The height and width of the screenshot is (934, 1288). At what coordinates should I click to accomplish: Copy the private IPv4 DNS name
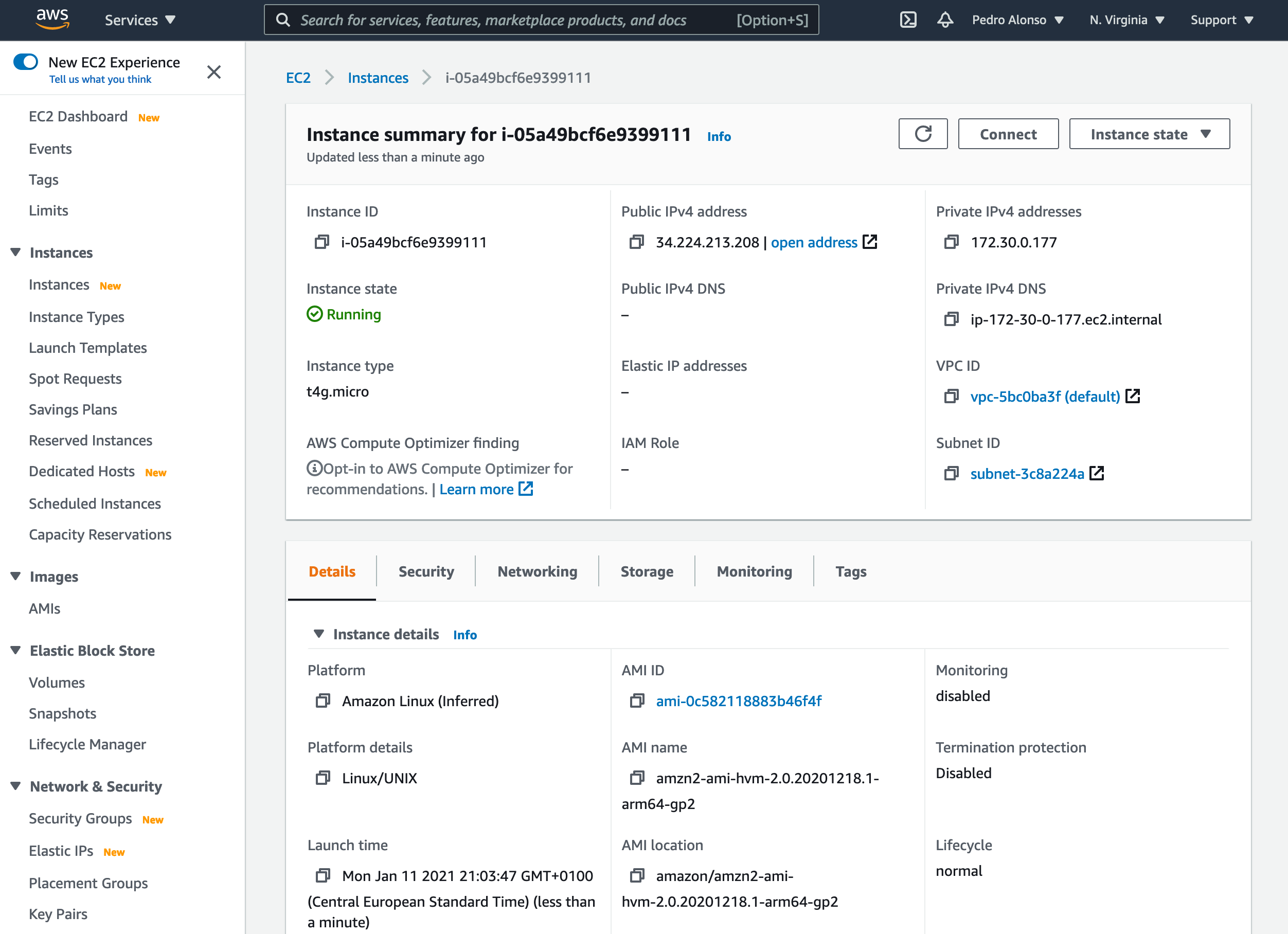point(951,320)
